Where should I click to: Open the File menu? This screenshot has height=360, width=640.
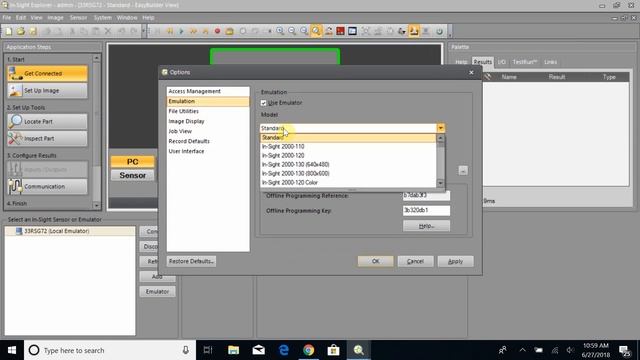tap(7, 18)
